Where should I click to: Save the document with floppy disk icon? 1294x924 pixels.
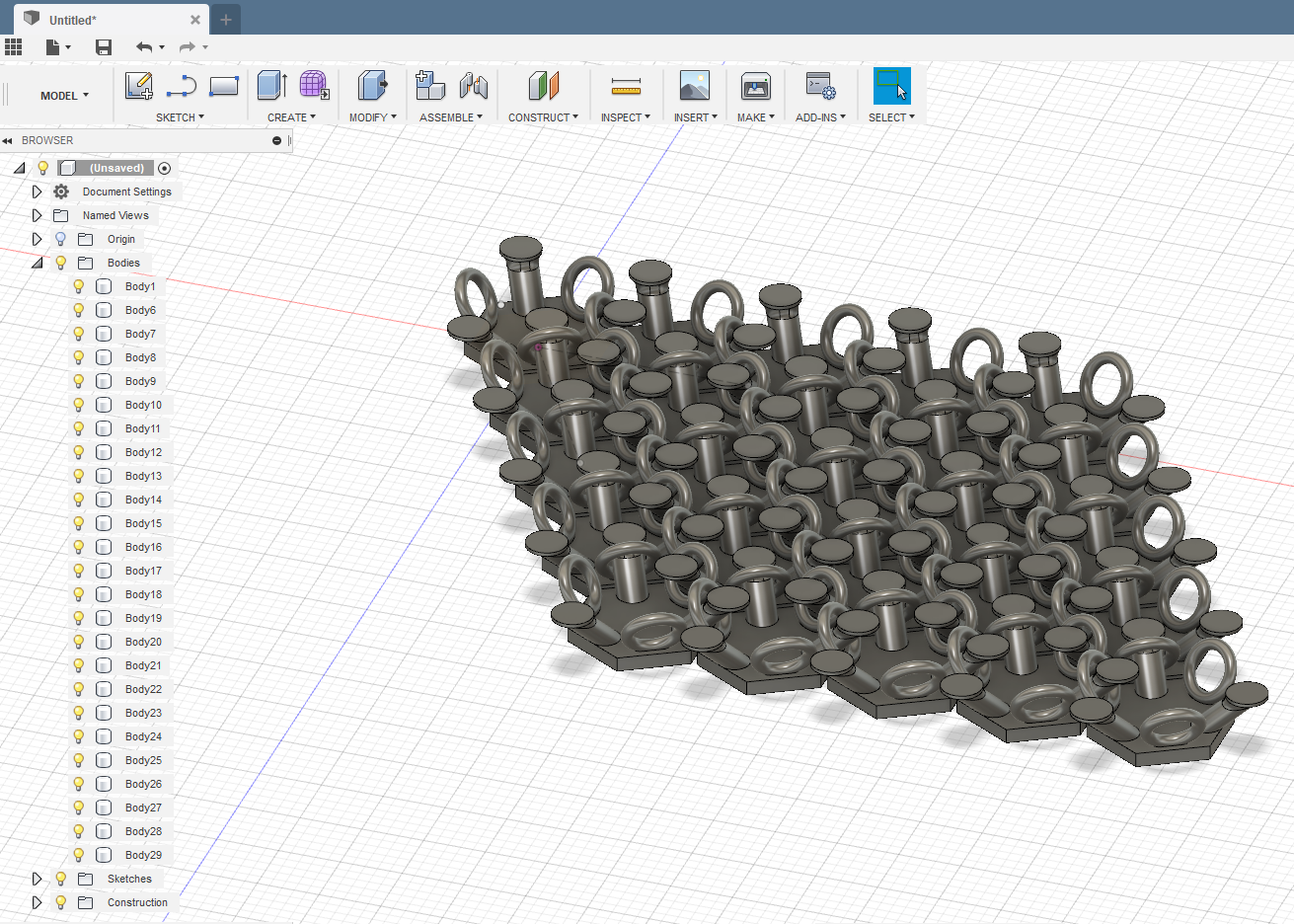point(104,46)
